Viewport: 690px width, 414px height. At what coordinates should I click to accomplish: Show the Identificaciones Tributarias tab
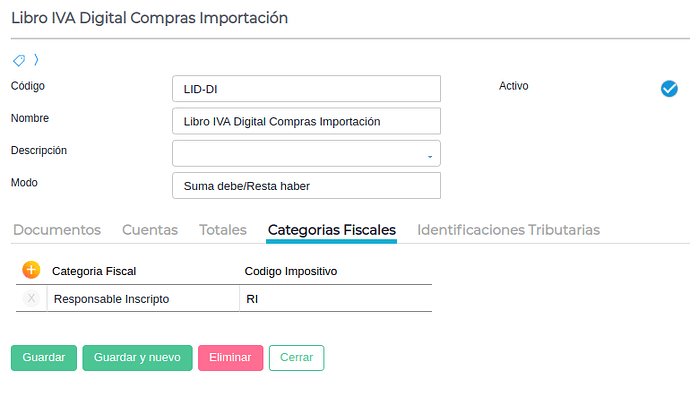point(508,230)
